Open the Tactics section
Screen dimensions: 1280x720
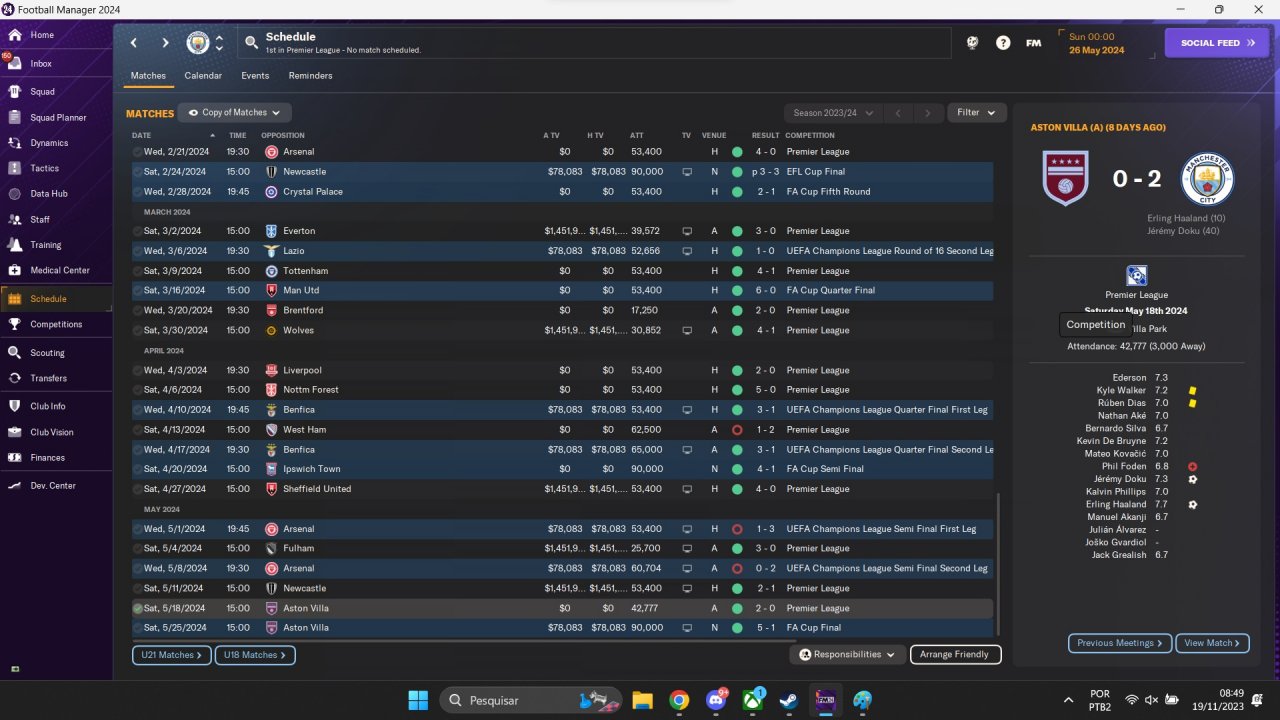point(44,168)
